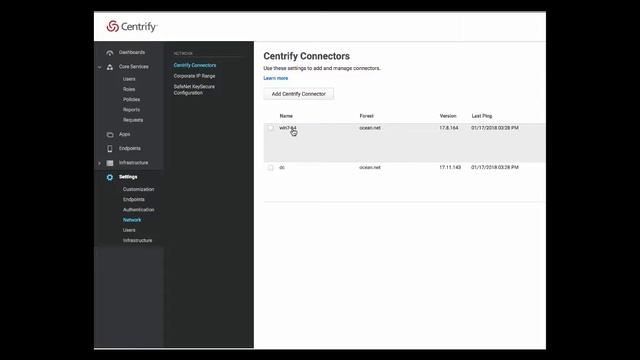Image resolution: width=640 pixels, height=360 pixels.
Task: Open Dashboards via its gauge icon
Action: (x=110, y=53)
